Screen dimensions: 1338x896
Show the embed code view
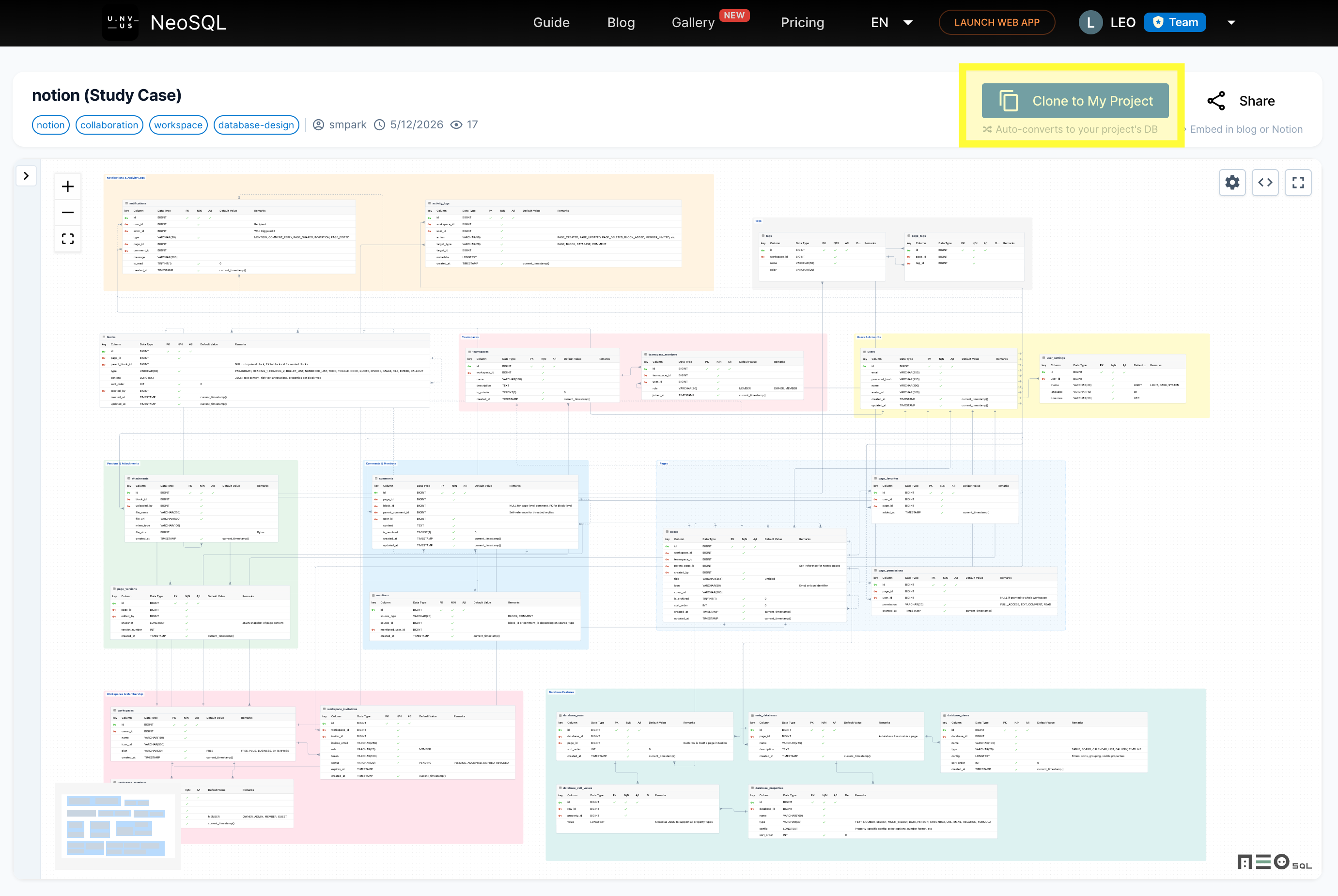point(1265,183)
